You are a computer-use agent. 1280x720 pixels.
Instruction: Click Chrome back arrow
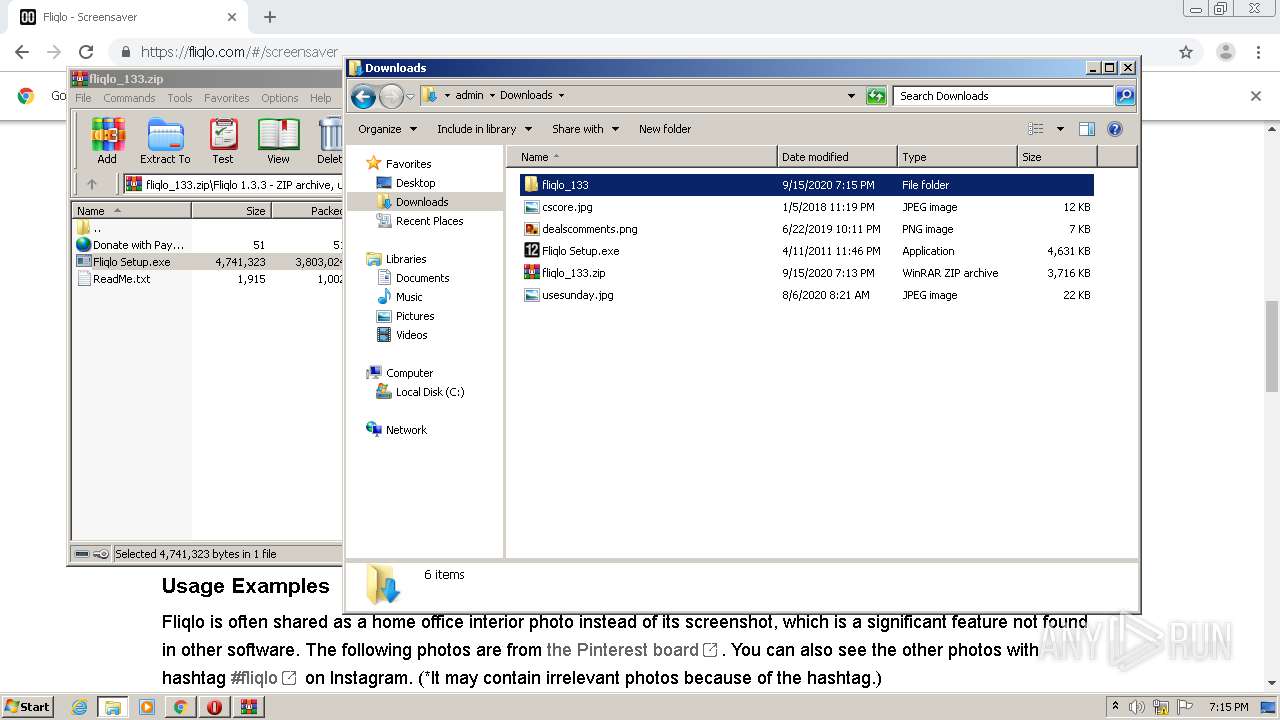[x=22, y=52]
